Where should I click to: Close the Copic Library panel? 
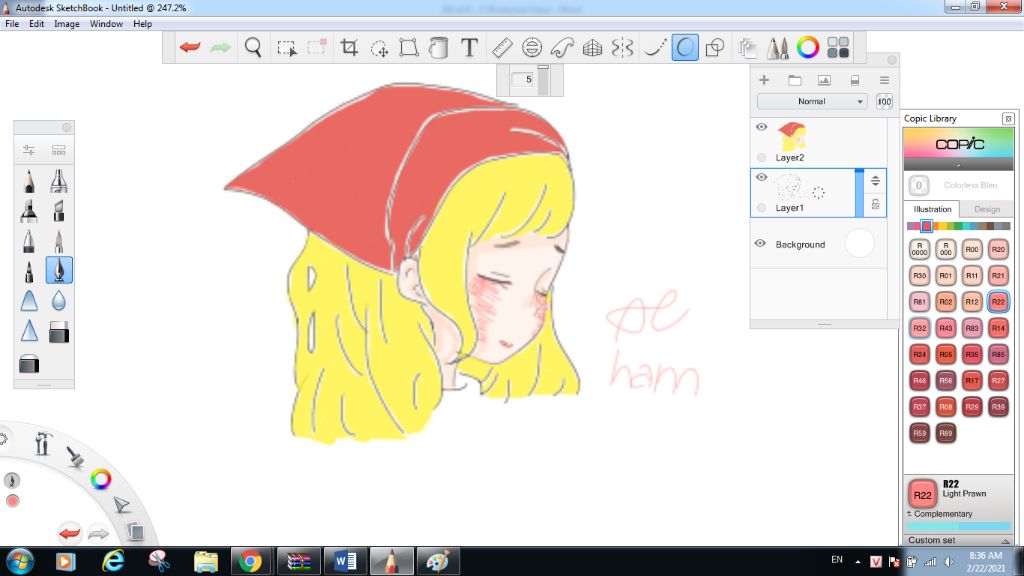[1008, 119]
